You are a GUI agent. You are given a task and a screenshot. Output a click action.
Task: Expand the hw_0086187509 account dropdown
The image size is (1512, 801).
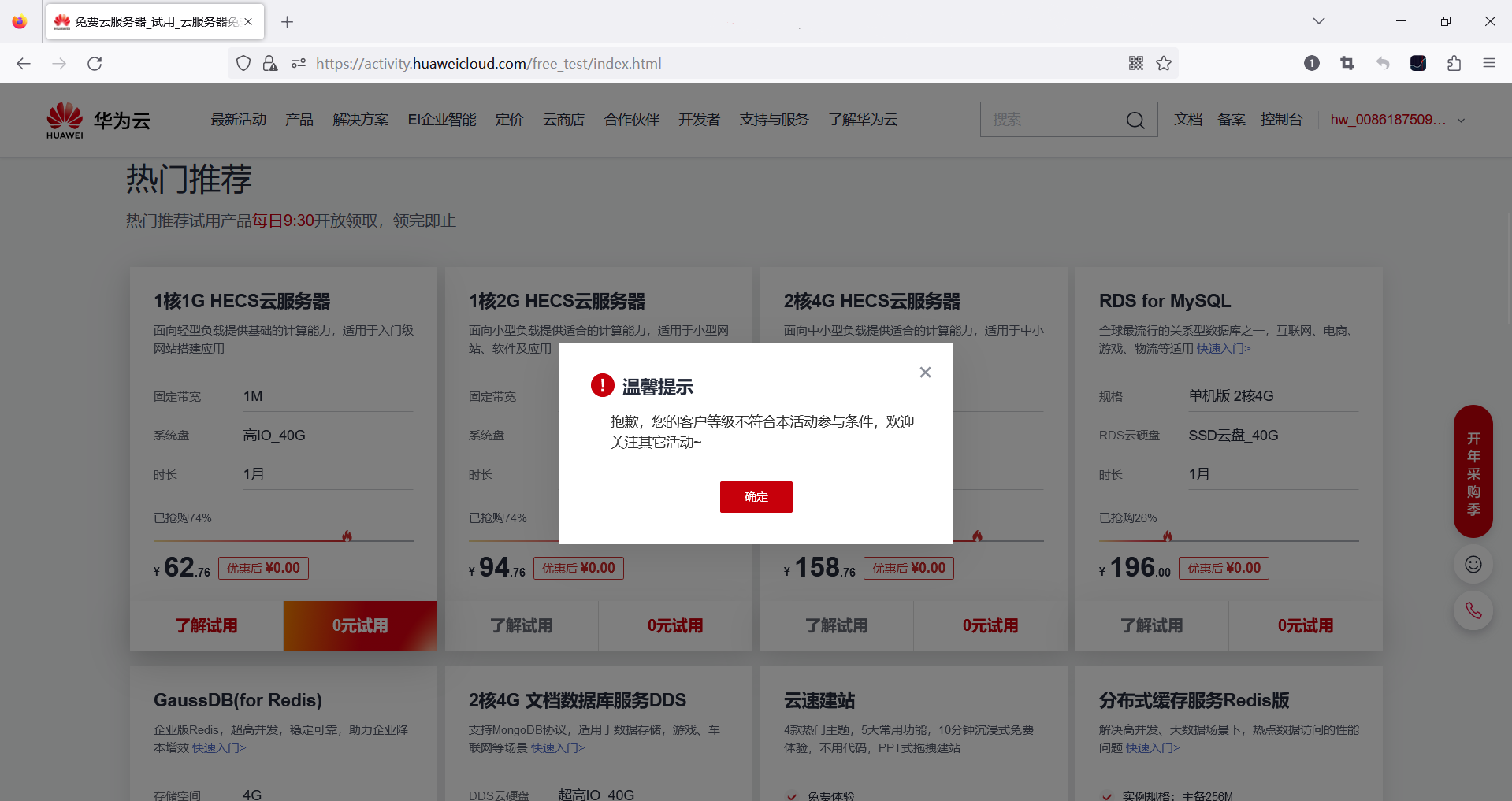click(1397, 120)
